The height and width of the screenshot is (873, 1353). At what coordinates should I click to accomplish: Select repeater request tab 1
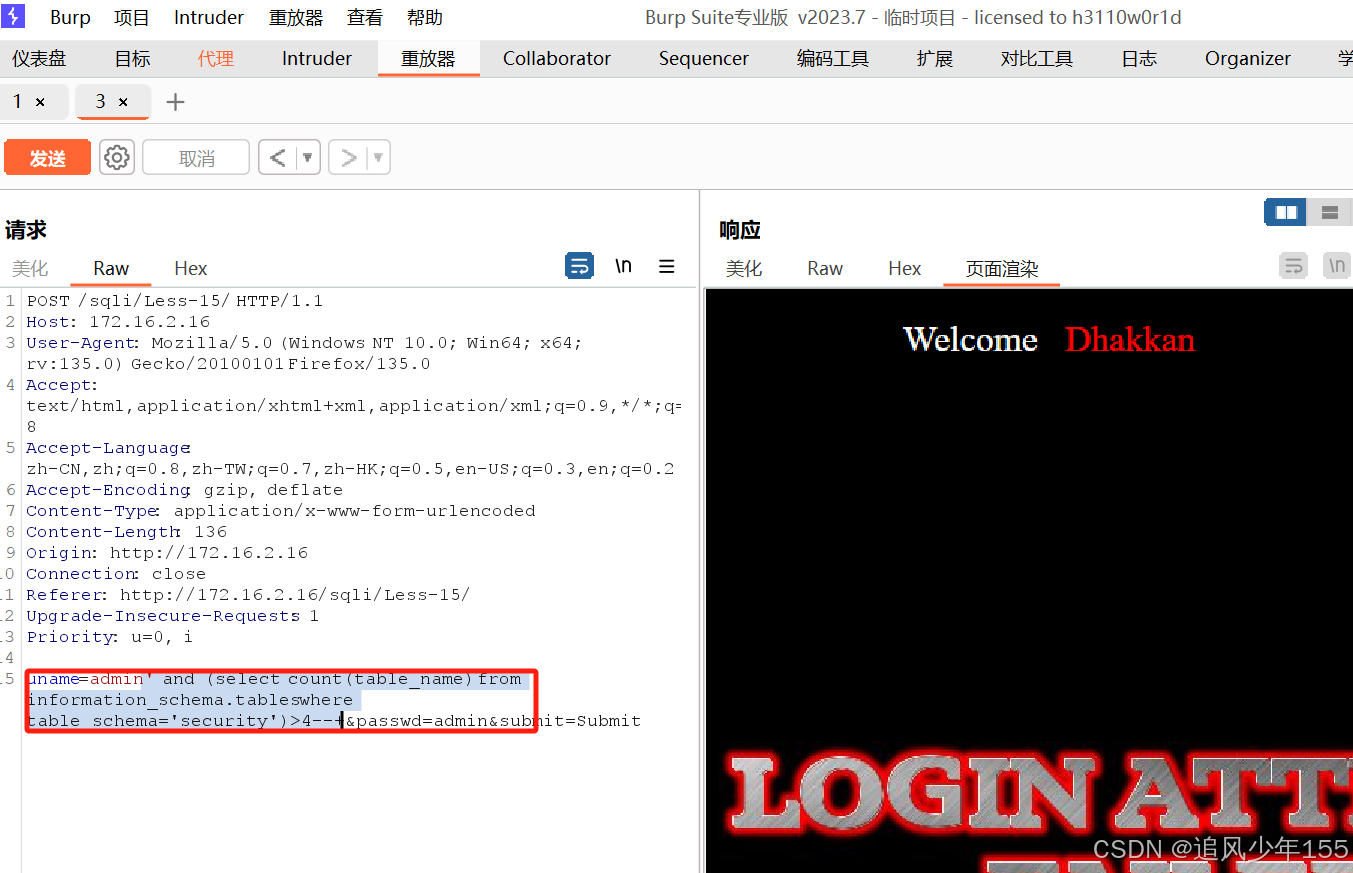[17, 101]
